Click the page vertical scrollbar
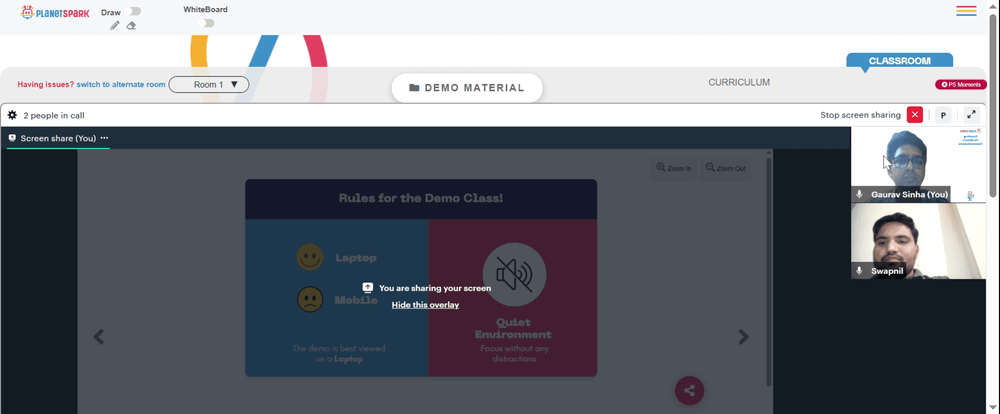This screenshot has width=1000, height=414. coord(993,105)
